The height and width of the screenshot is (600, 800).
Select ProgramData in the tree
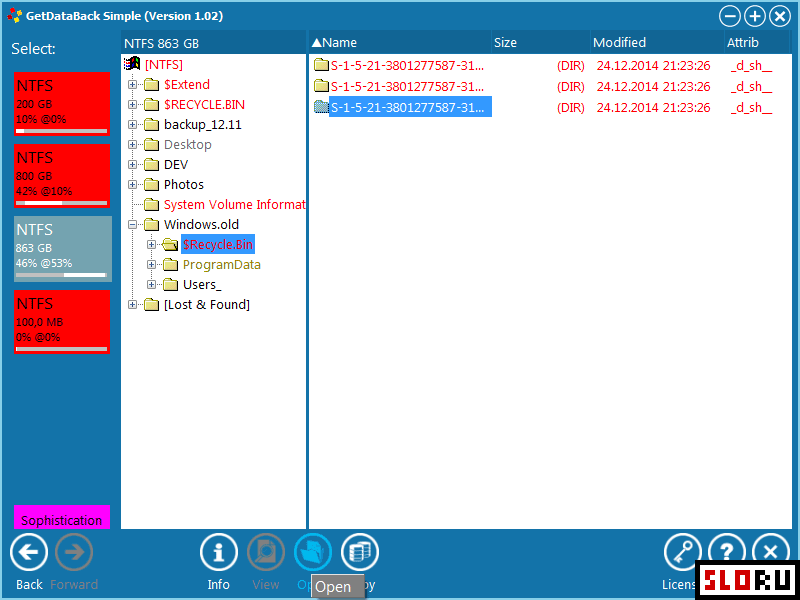[x=221, y=264]
